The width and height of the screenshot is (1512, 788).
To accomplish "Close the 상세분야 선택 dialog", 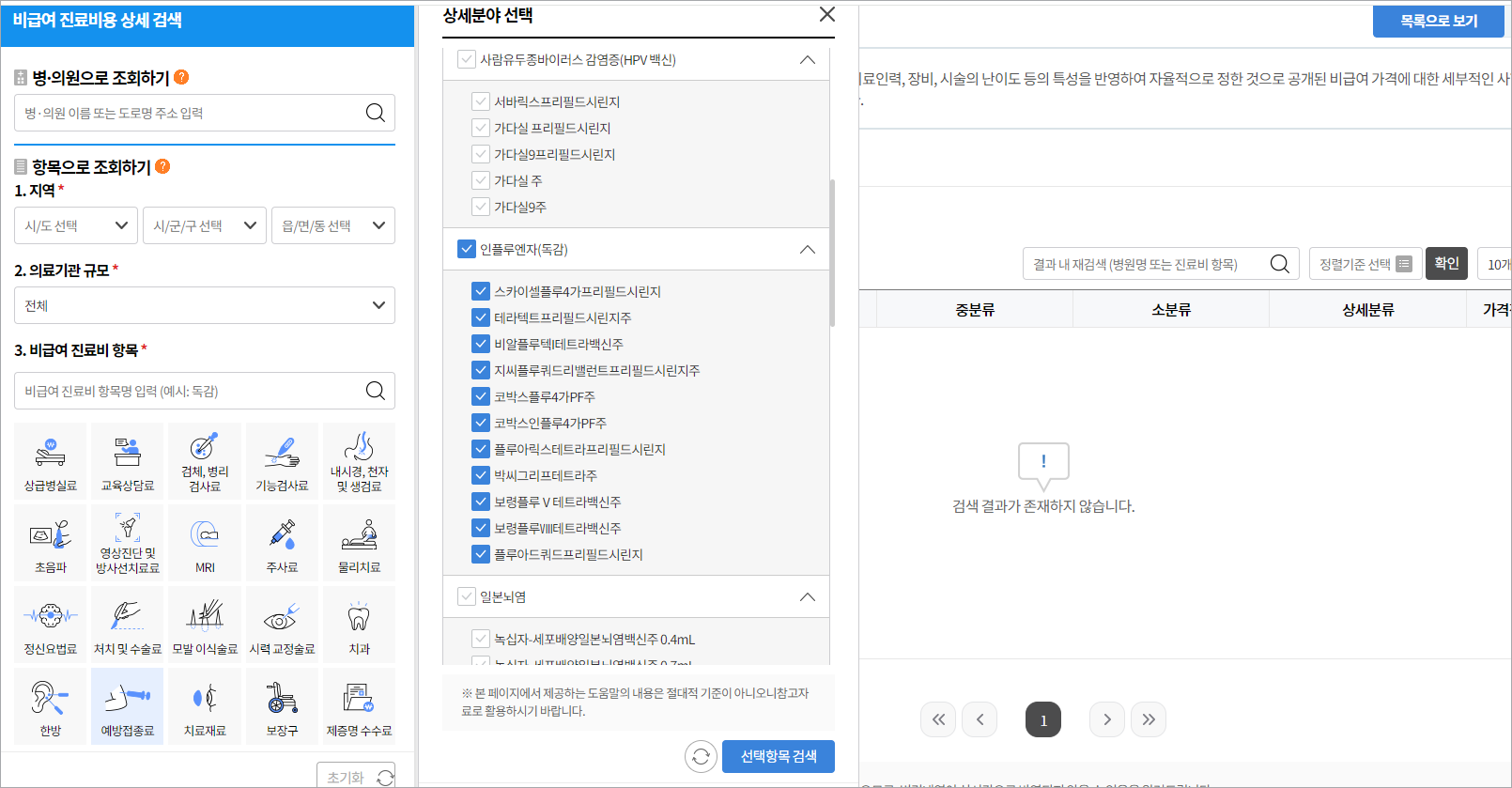I will click(826, 14).
